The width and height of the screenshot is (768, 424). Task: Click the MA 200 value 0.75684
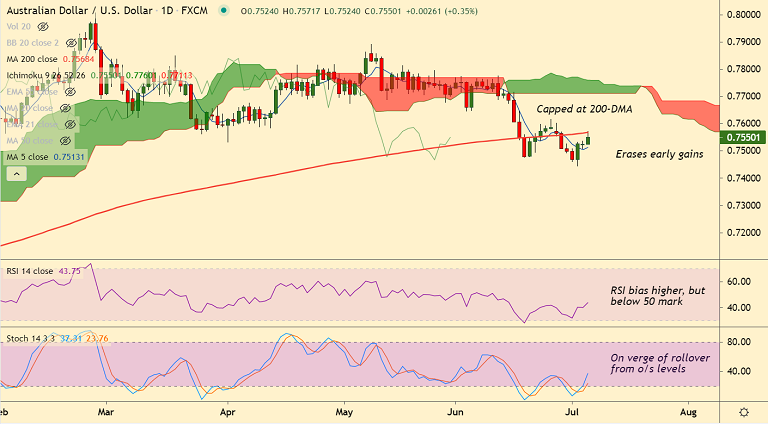tap(78, 59)
